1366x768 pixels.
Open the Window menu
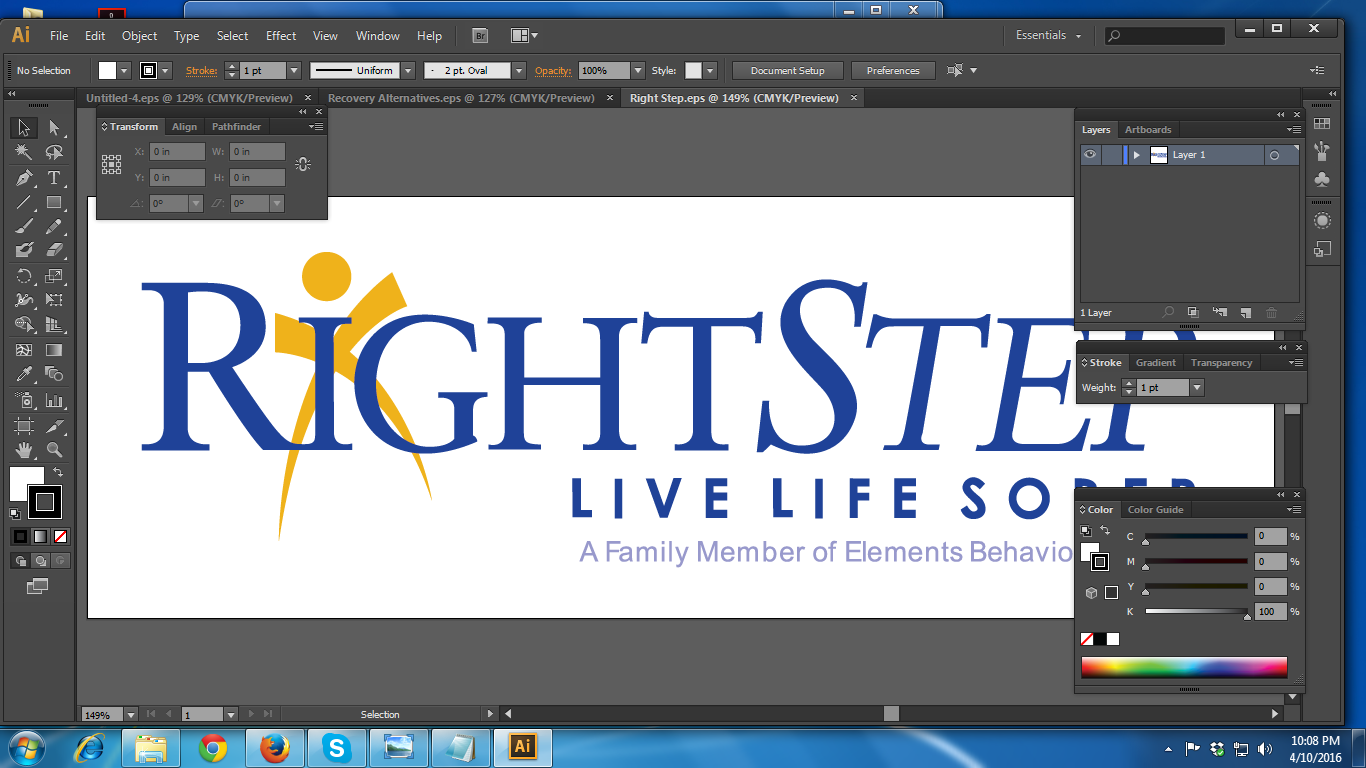click(x=378, y=36)
